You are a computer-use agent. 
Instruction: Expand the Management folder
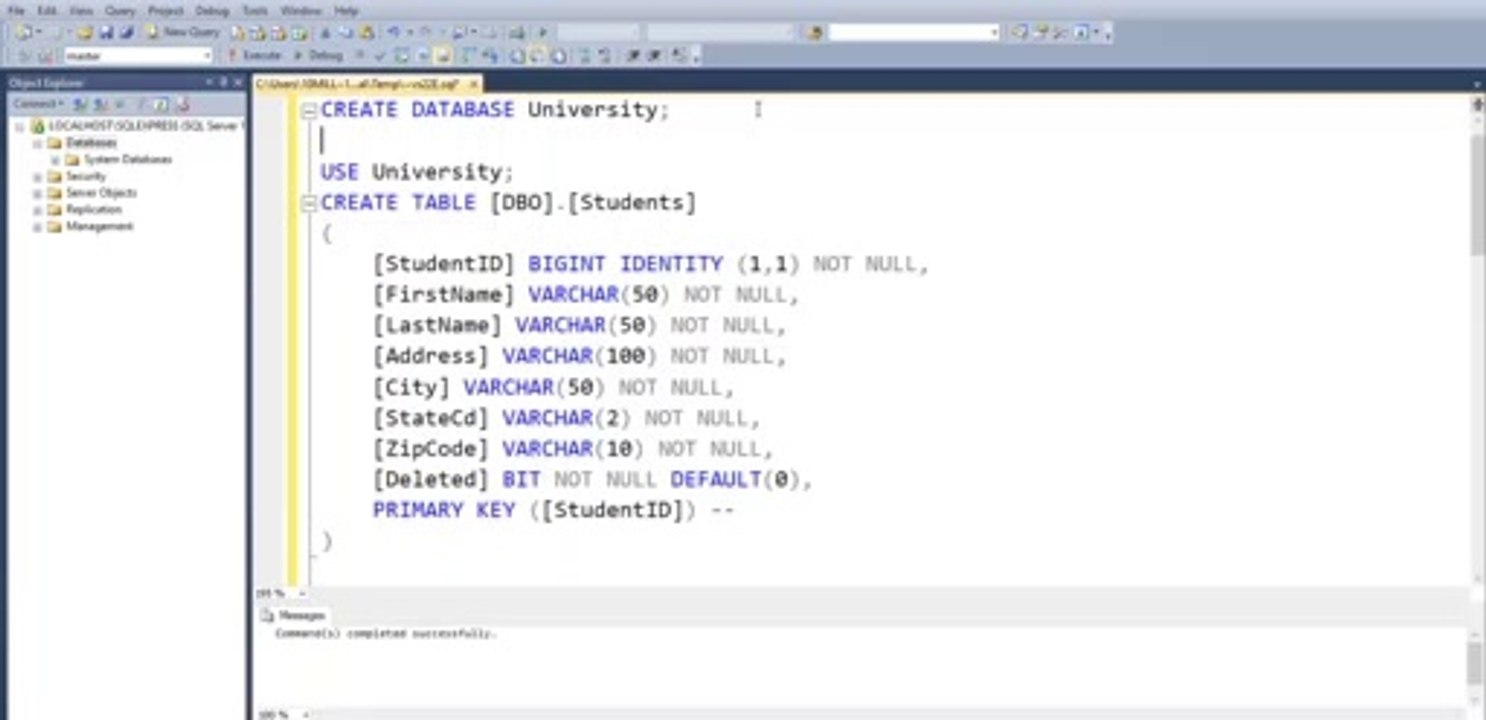[x=37, y=227]
